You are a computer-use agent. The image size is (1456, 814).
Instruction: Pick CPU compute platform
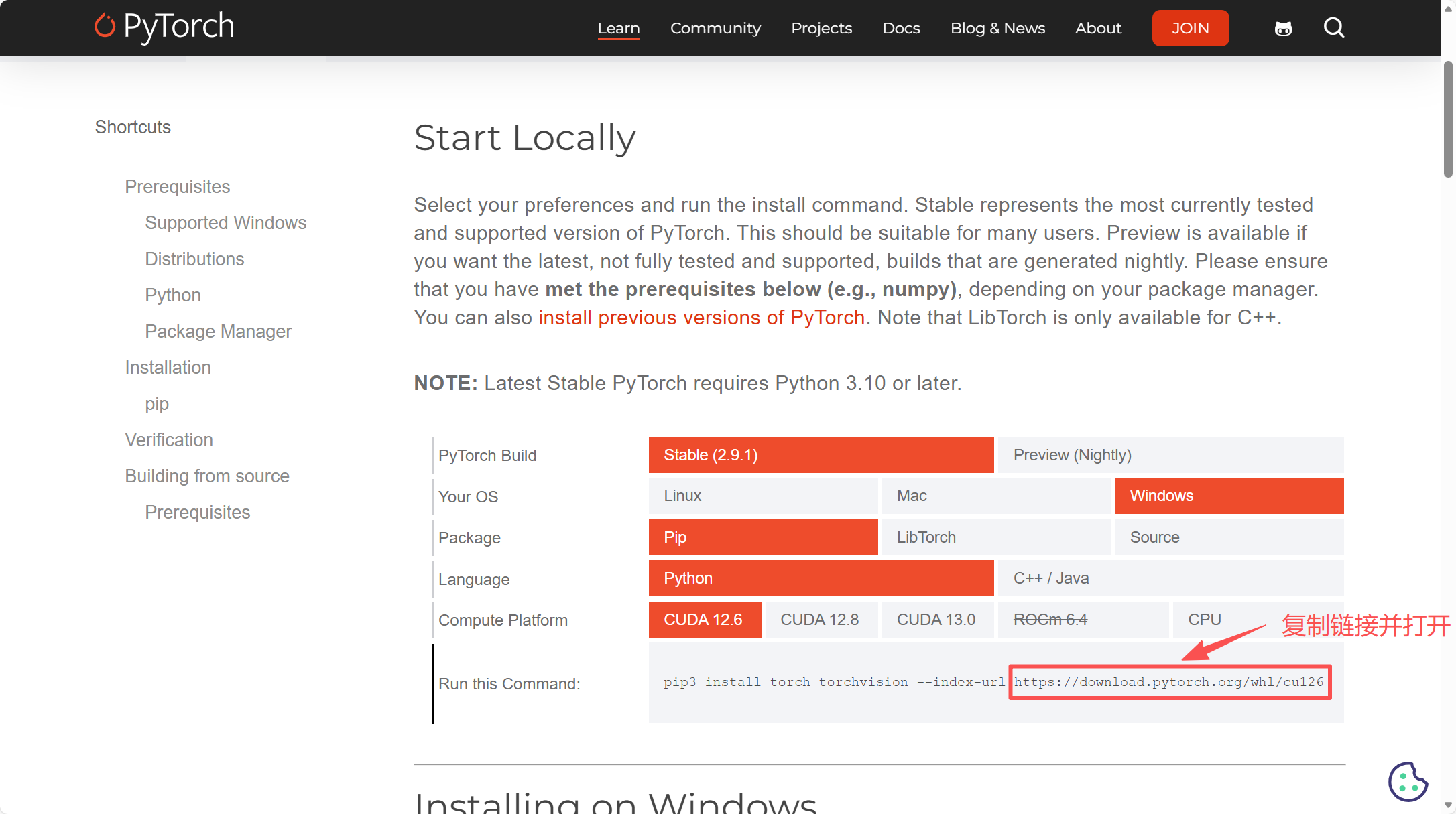pos(1205,620)
